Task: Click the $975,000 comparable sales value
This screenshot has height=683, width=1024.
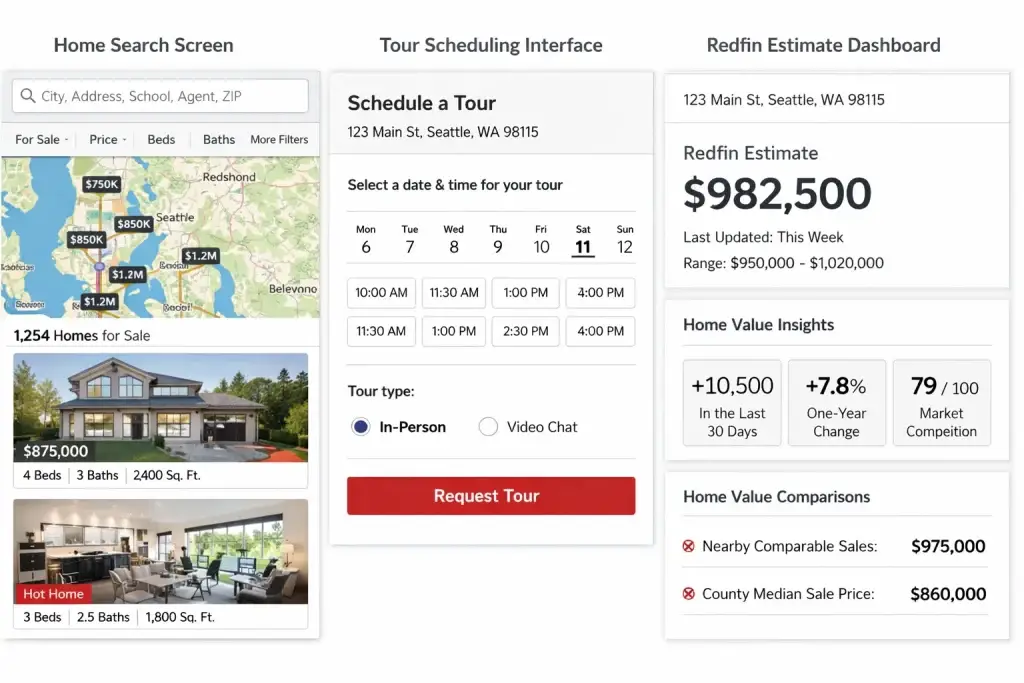Action: pyautogui.click(x=948, y=546)
